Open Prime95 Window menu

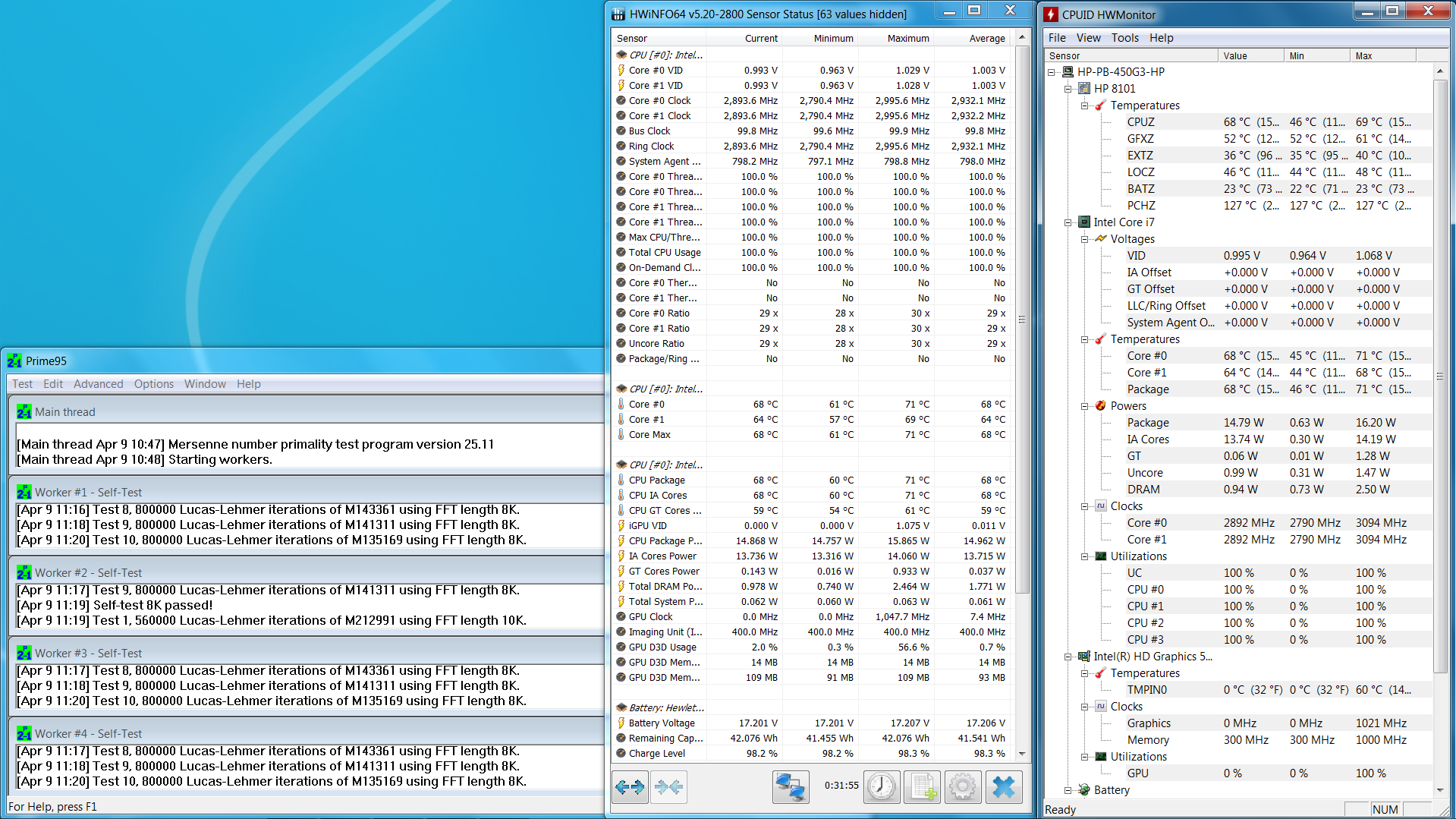(x=205, y=384)
